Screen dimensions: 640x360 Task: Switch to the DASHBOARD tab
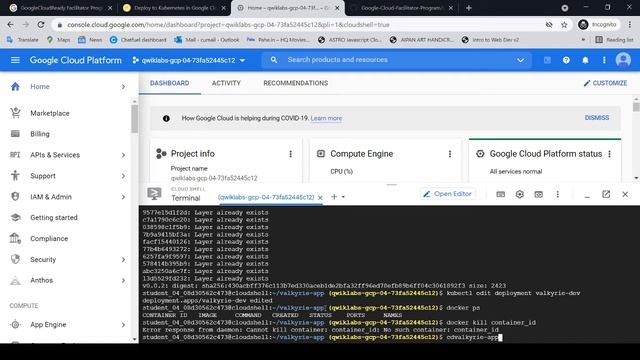click(x=169, y=83)
